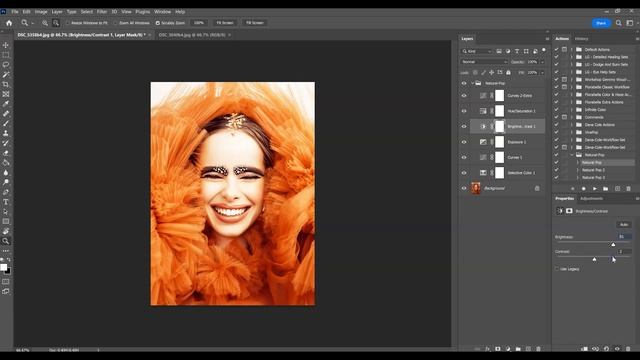640x360 pixels.
Task: Click the Home icon in options bar
Action: pos(9,23)
